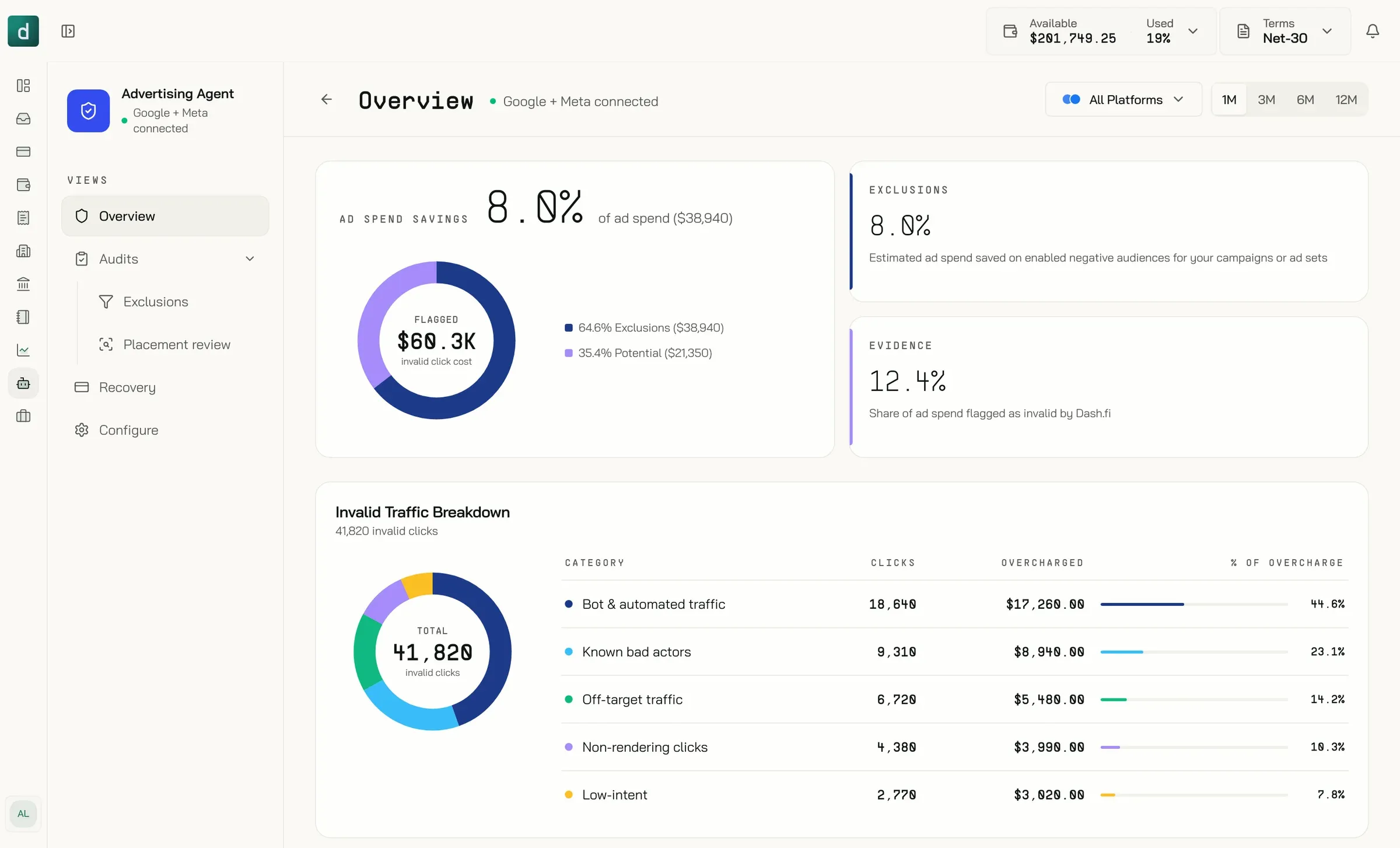Select the 6M time range
Viewport: 1400px width, 848px height.
point(1305,100)
